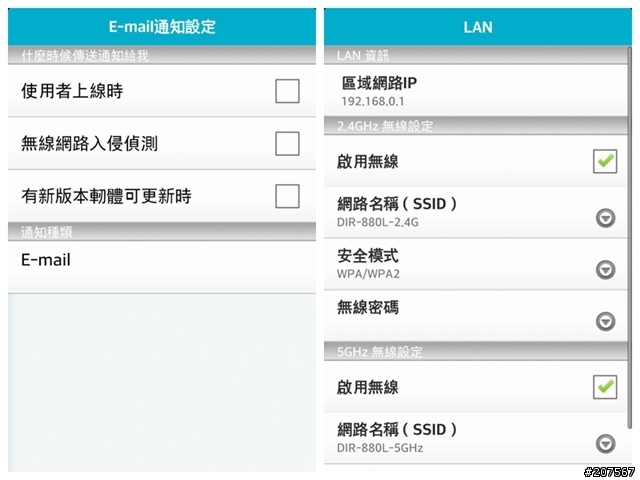Click the 2.4GHz 無線設定 section header

tap(476, 126)
